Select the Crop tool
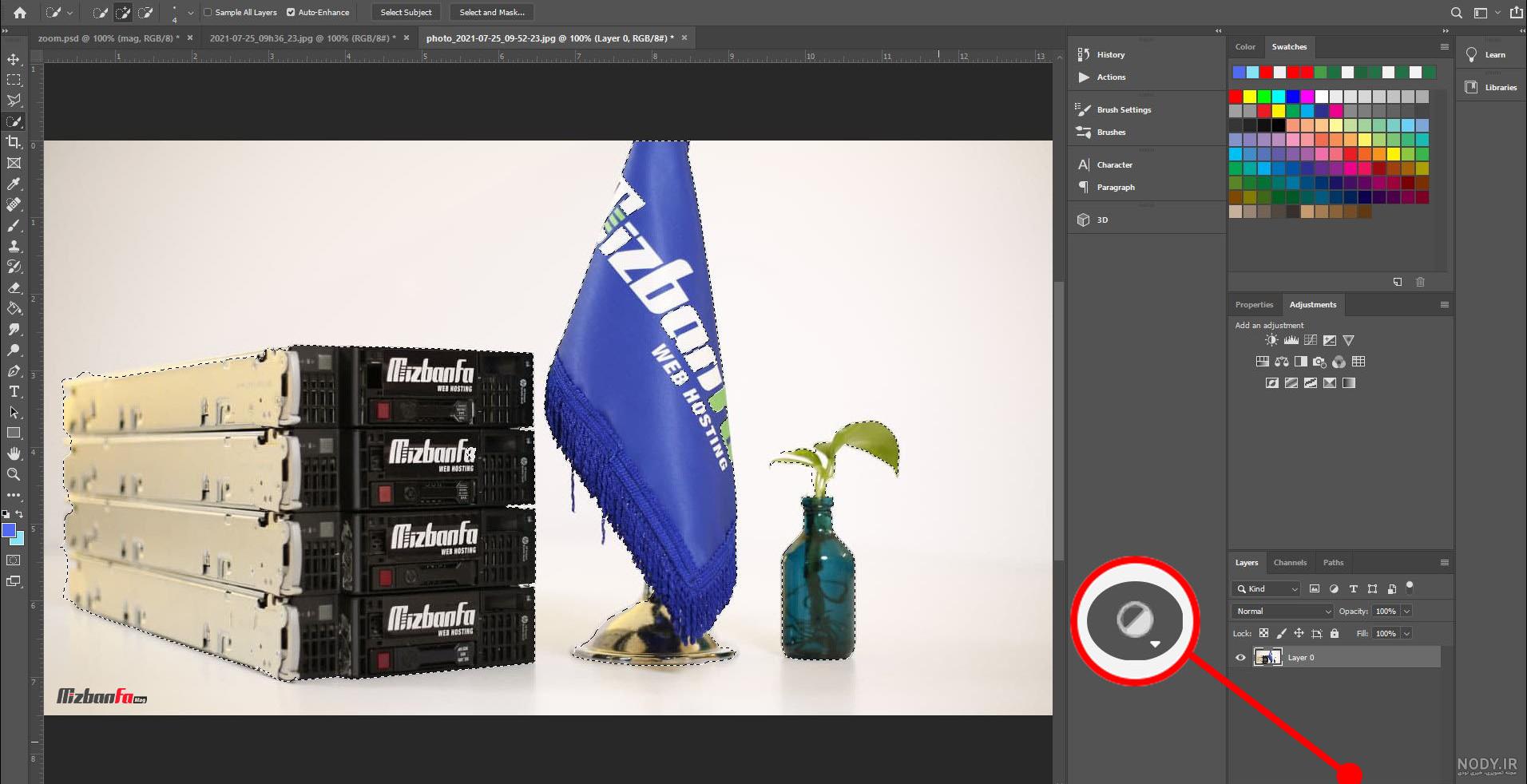The image size is (1527, 784). click(14, 142)
